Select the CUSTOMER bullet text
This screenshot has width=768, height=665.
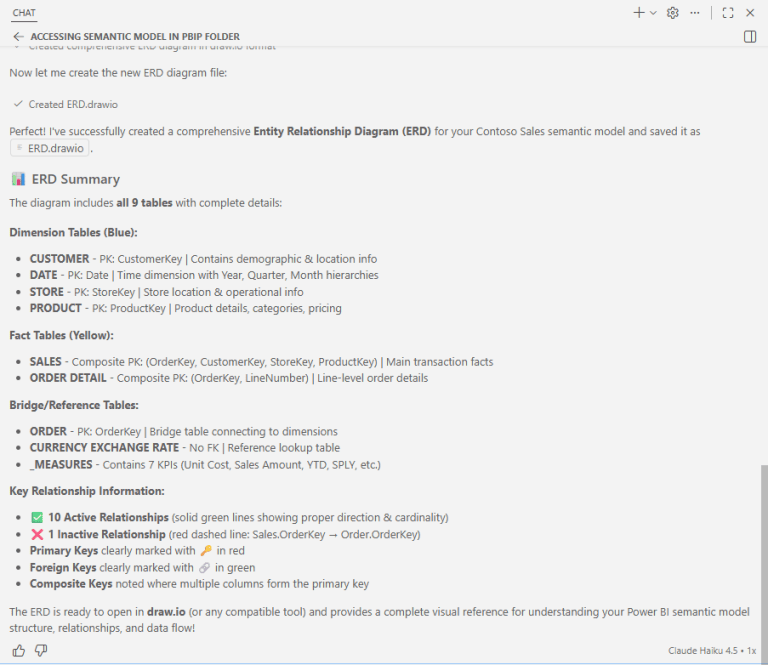203,259
